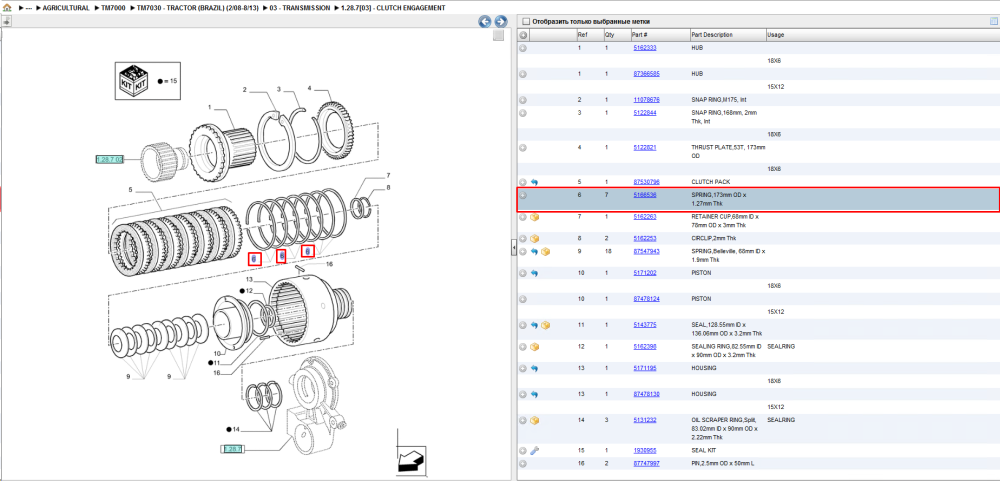Open the 03 - TRANSMISSION breadcrumb

pyautogui.click(x=300, y=8)
